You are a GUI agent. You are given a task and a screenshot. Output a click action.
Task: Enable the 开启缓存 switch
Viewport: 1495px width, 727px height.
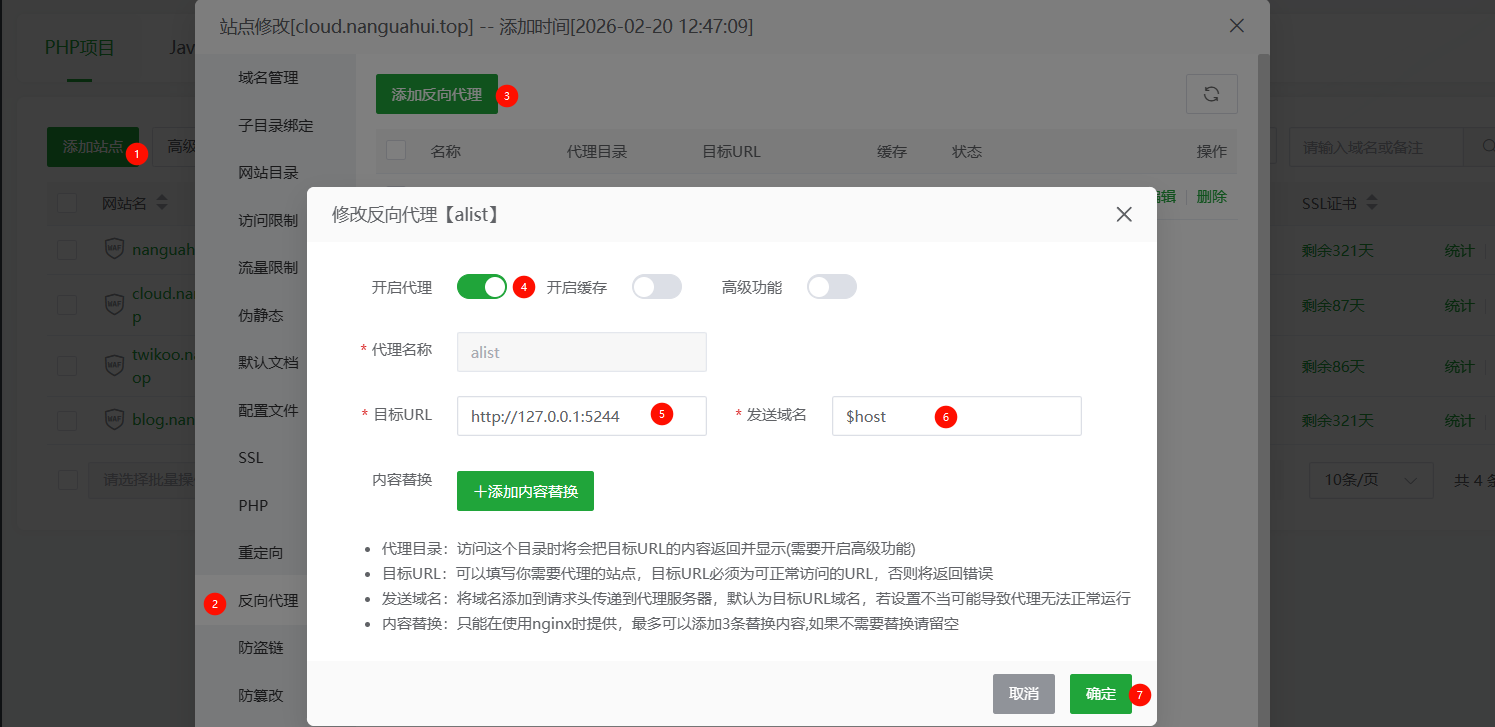tap(657, 287)
